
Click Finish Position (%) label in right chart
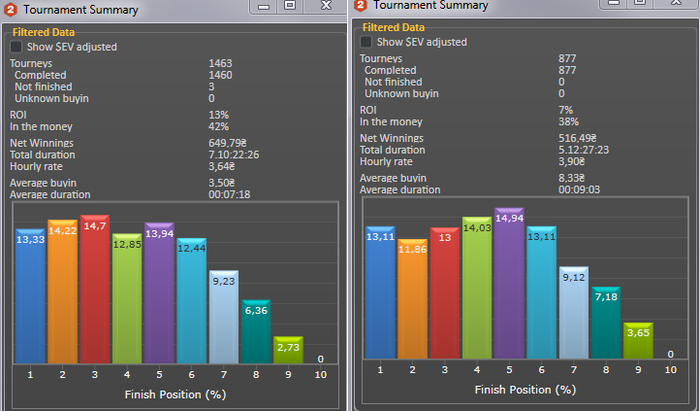point(525,390)
